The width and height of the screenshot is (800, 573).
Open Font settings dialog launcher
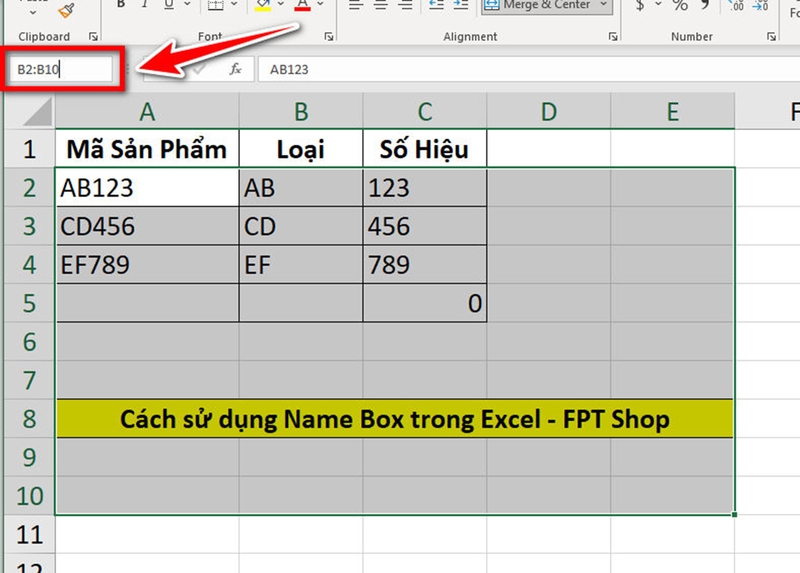tap(329, 36)
